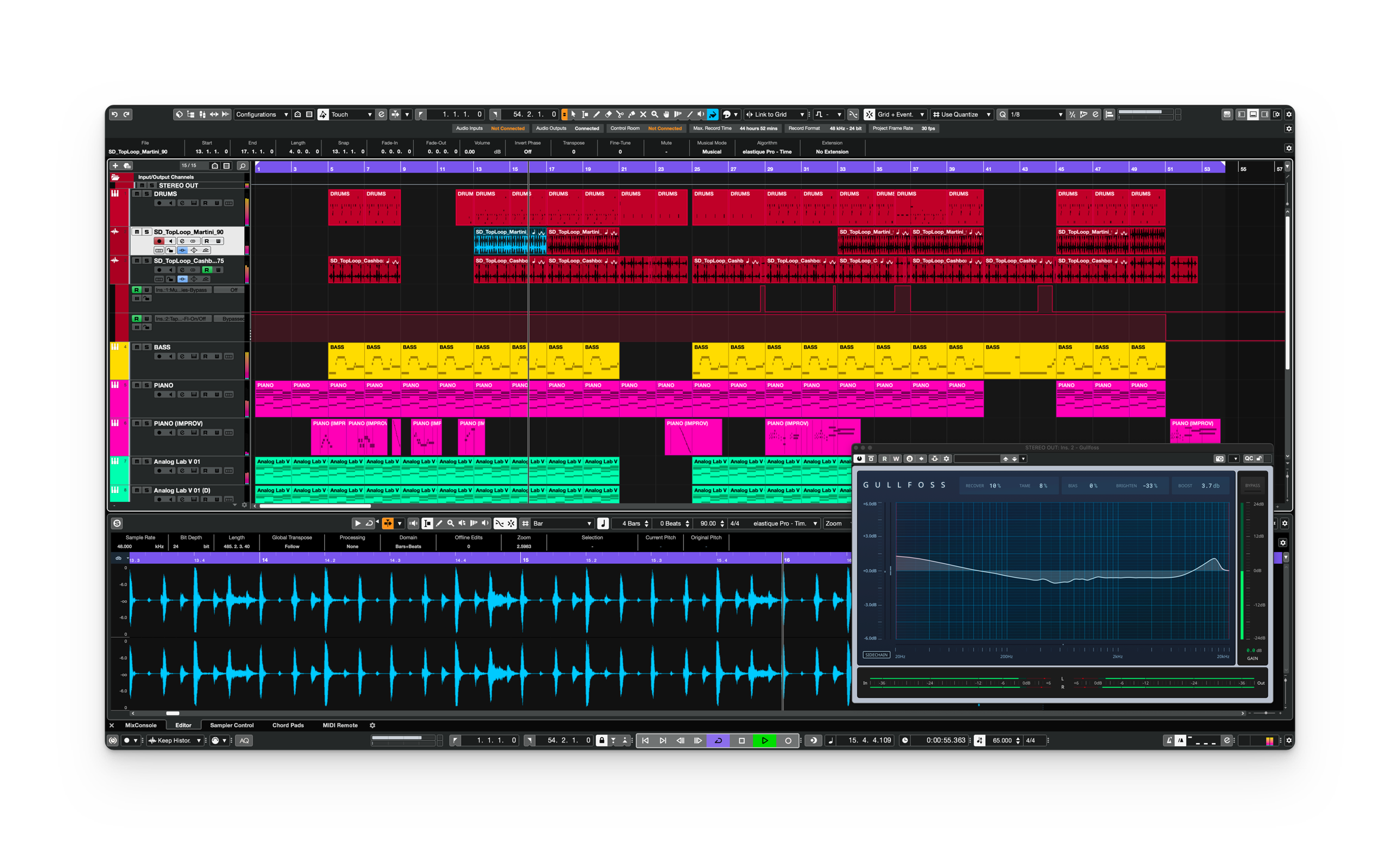Open the Gullfoss plugin settings gear
The image size is (1400, 855).
click(x=947, y=458)
